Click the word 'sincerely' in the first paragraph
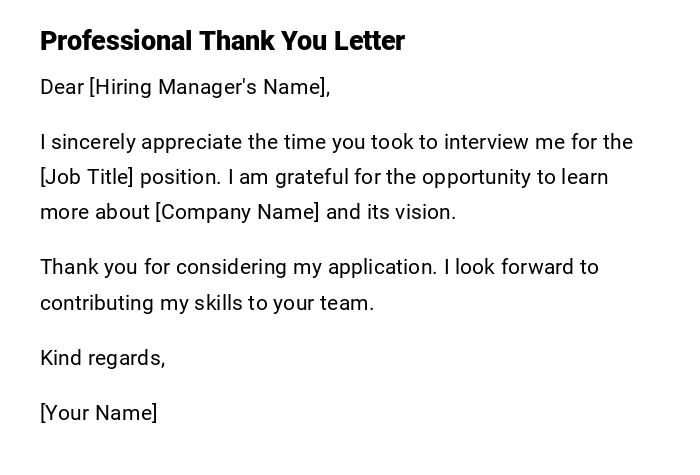This screenshot has width=700, height=475. (x=93, y=142)
